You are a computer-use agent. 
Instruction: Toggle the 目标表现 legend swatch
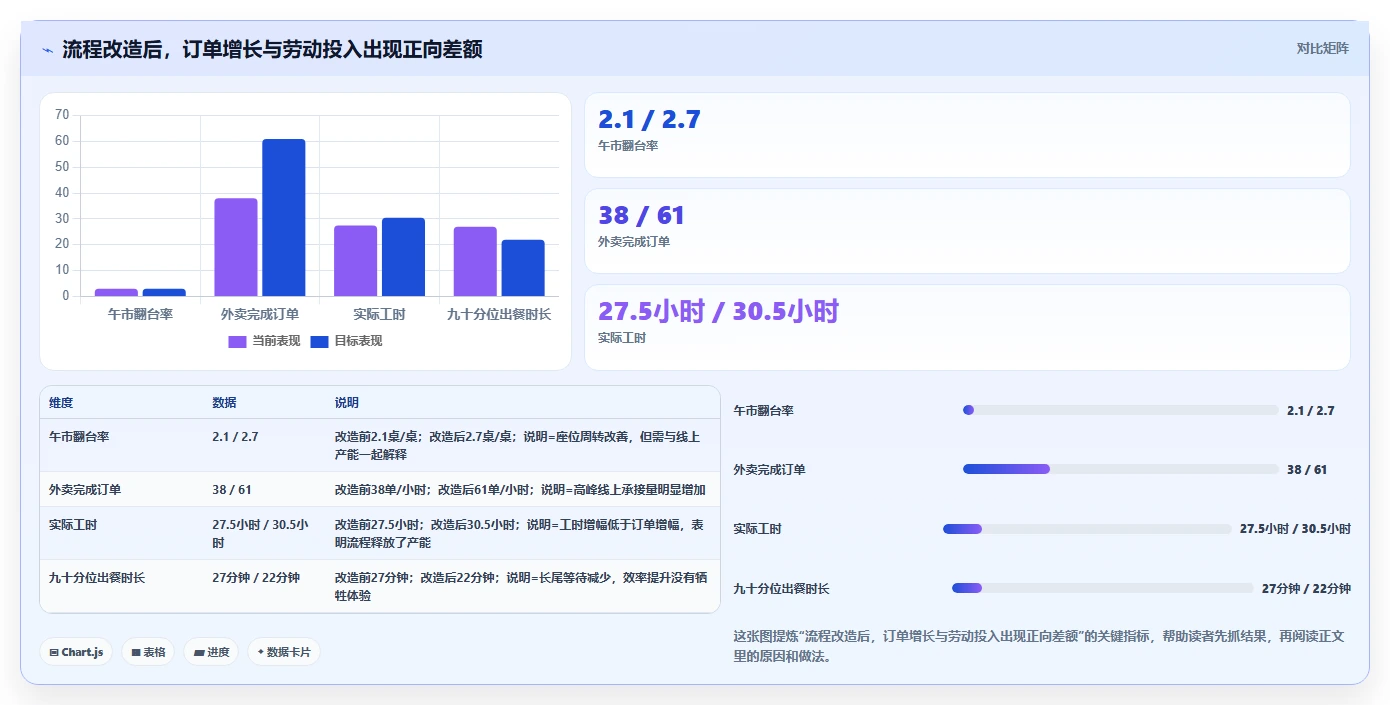click(x=319, y=341)
